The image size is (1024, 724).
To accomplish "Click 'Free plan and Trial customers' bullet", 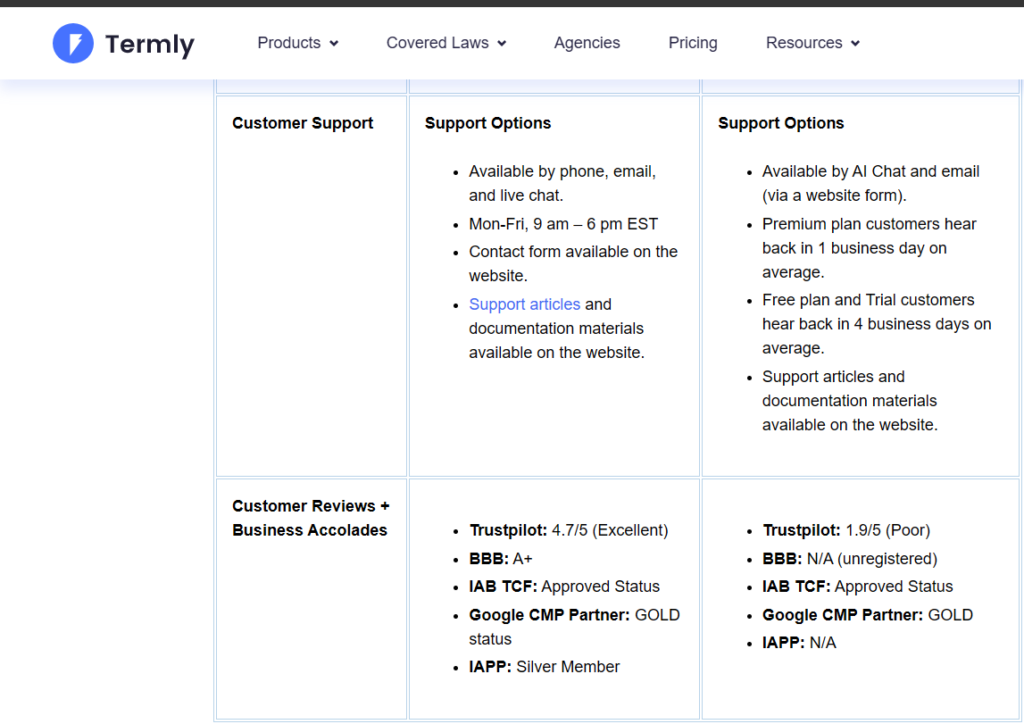I will pyautogui.click(x=876, y=324).
